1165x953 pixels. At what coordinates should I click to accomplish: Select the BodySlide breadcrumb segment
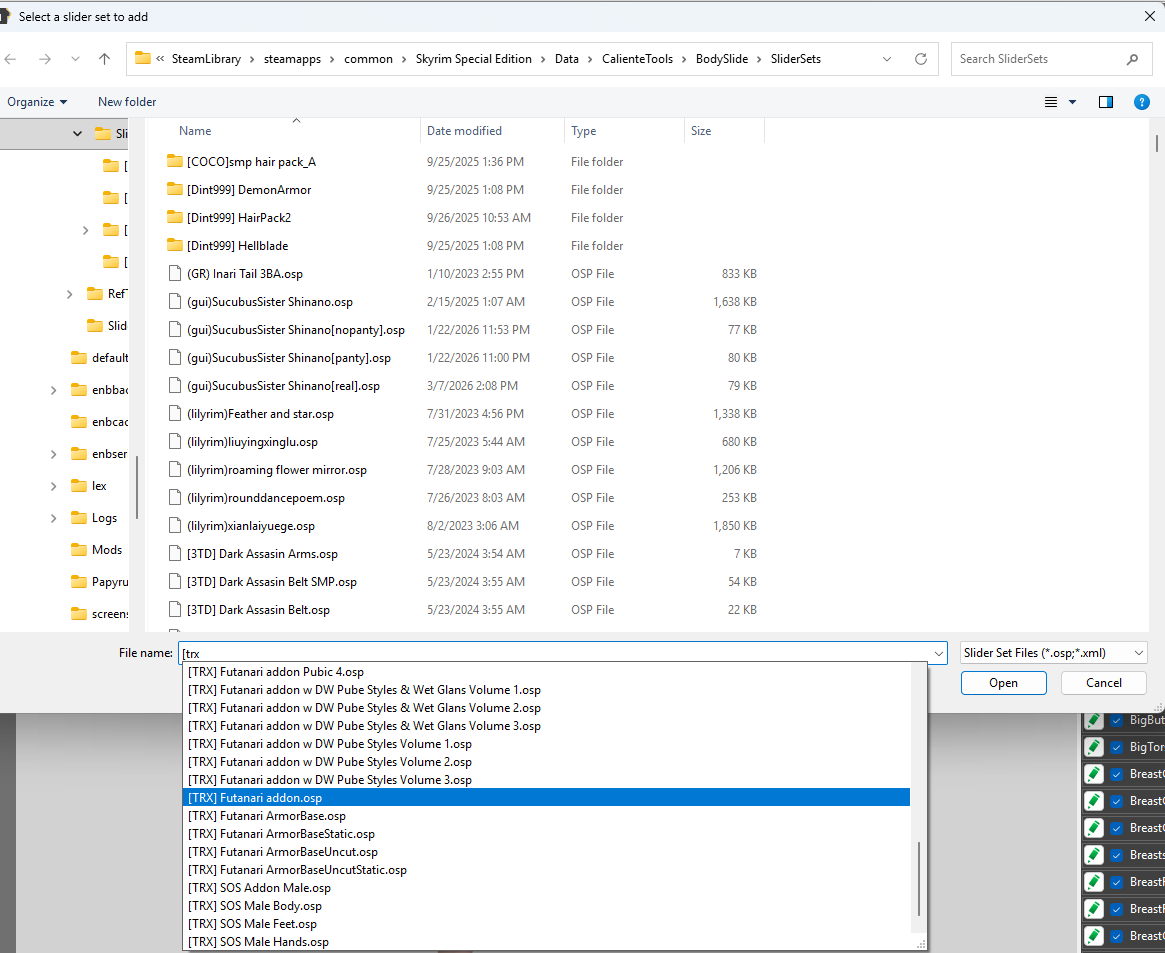pyautogui.click(x=721, y=59)
